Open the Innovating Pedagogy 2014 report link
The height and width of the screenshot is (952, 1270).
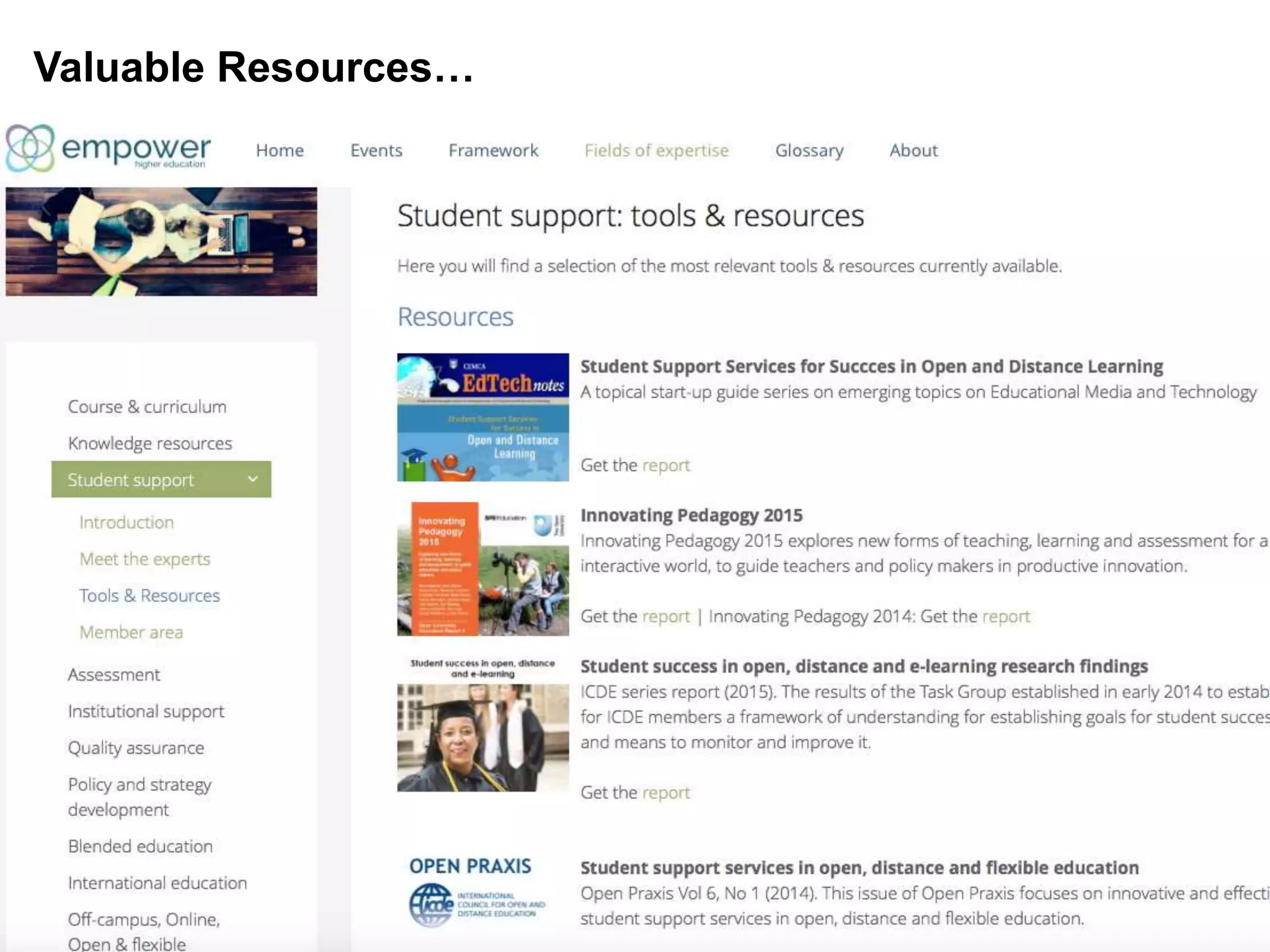[x=1006, y=617]
